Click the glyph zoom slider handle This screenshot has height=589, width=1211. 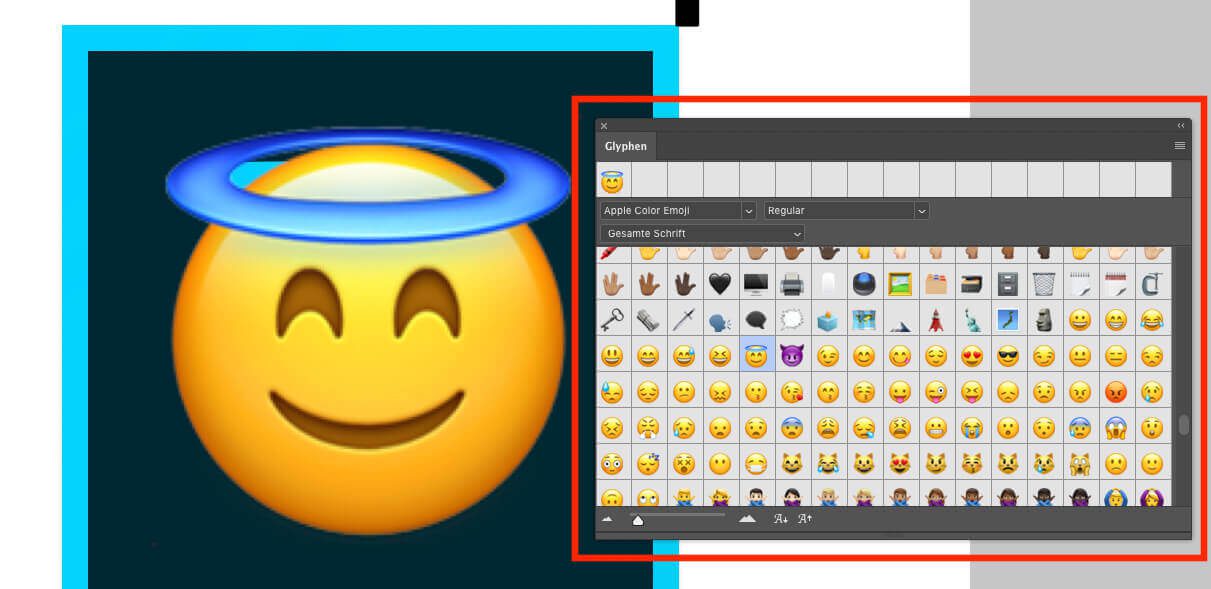pyautogui.click(x=638, y=520)
